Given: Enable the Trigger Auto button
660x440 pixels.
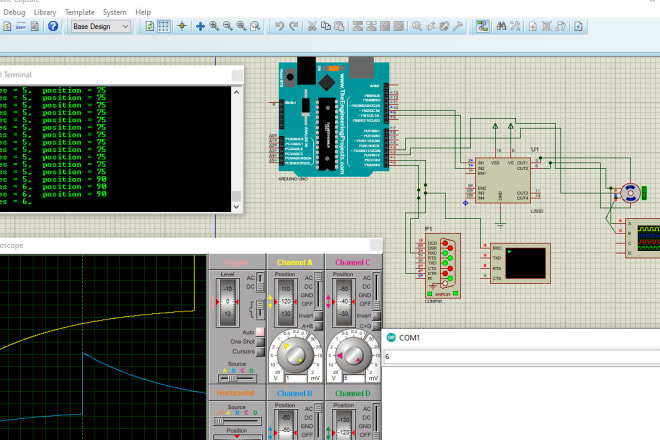Looking at the screenshot, I should tap(260, 332).
